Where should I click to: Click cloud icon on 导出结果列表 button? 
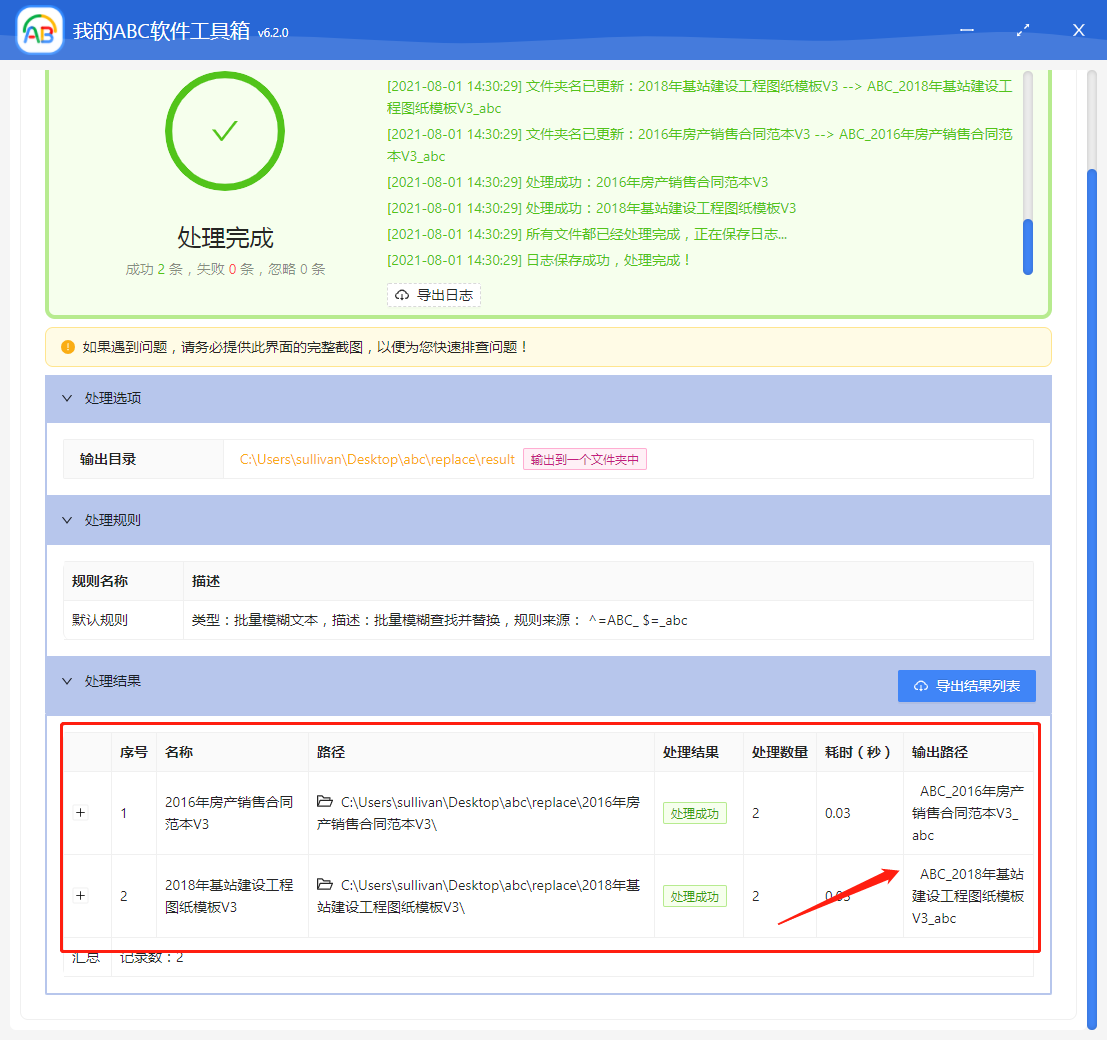point(920,686)
